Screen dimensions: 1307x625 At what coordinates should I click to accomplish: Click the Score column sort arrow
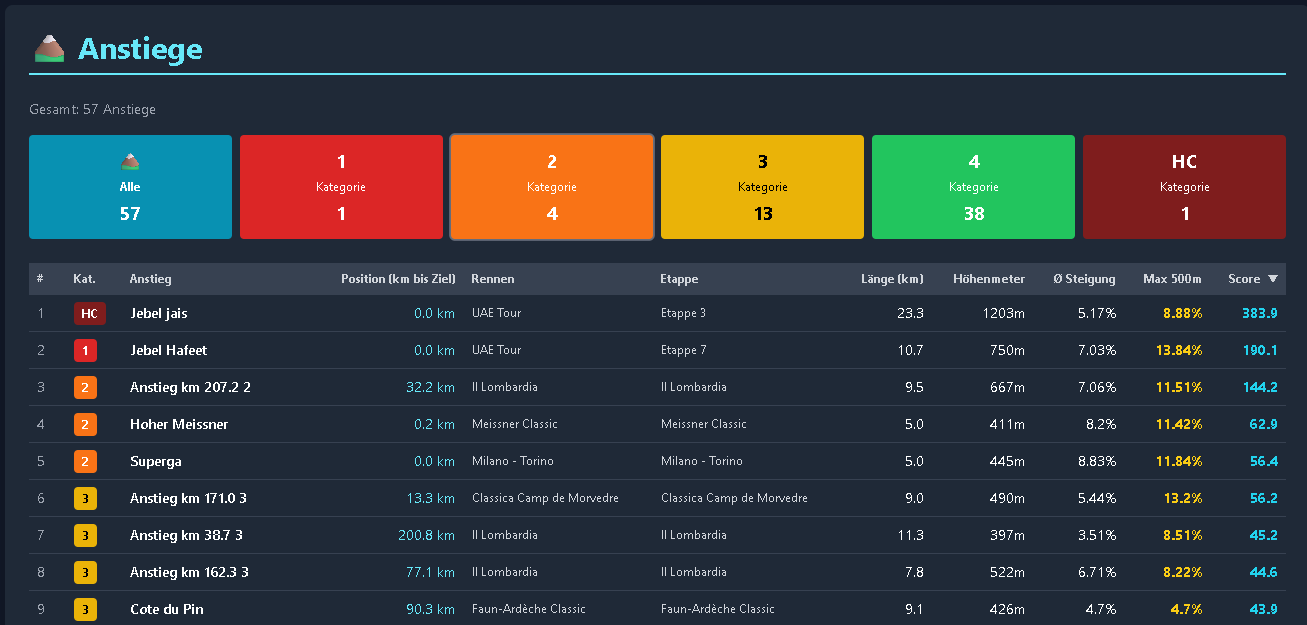1272,279
